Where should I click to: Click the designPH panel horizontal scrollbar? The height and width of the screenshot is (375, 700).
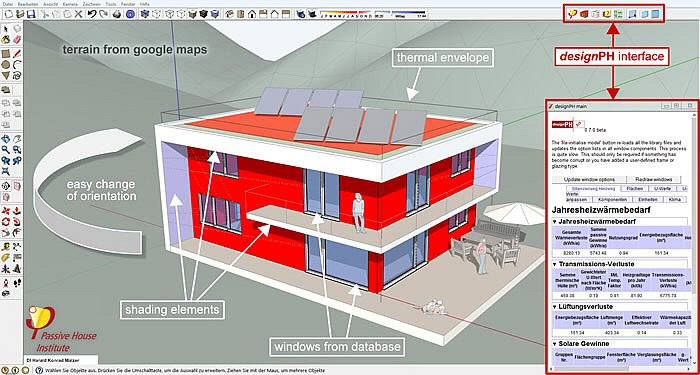point(620,370)
